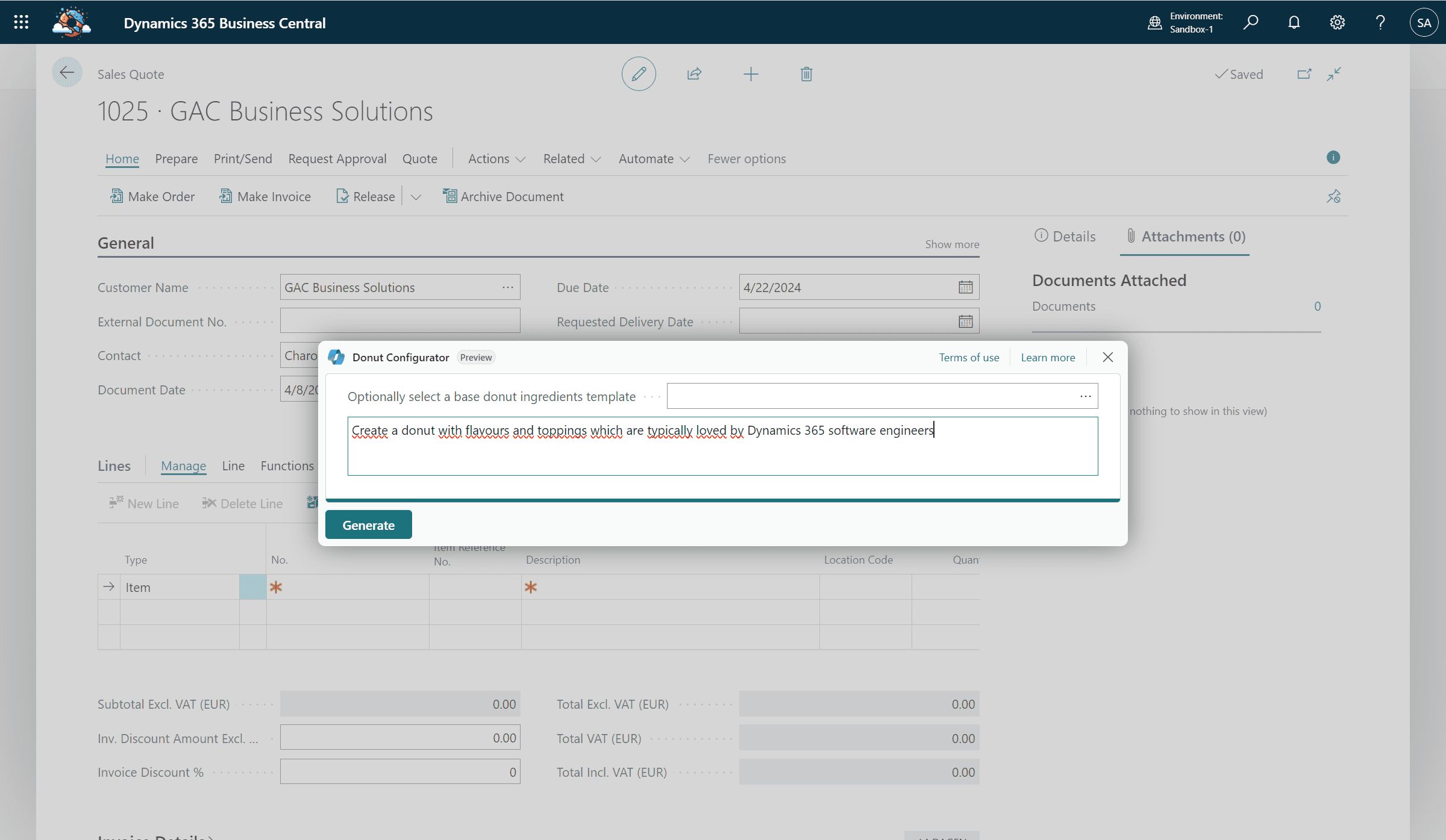Select the Quote tab
The width and height of the screenshot is (1446, 840).
click(x=420, y=159)
